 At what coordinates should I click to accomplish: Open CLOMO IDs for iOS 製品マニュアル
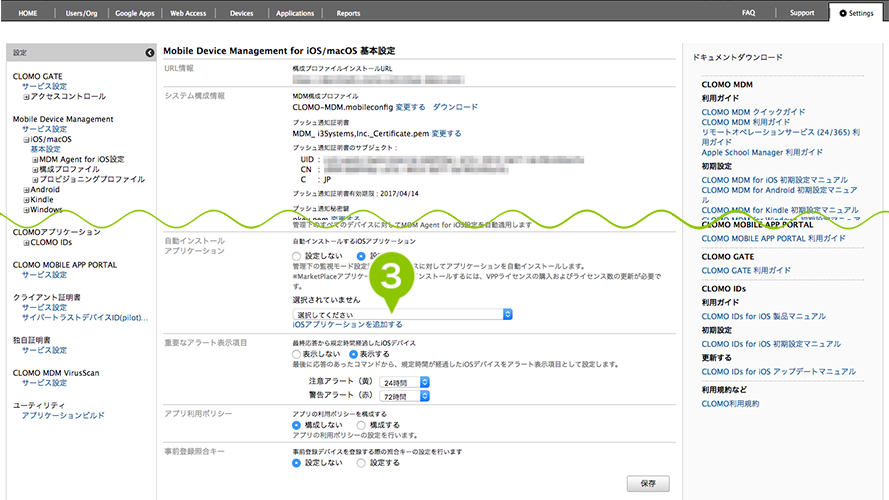click(764, 317)
